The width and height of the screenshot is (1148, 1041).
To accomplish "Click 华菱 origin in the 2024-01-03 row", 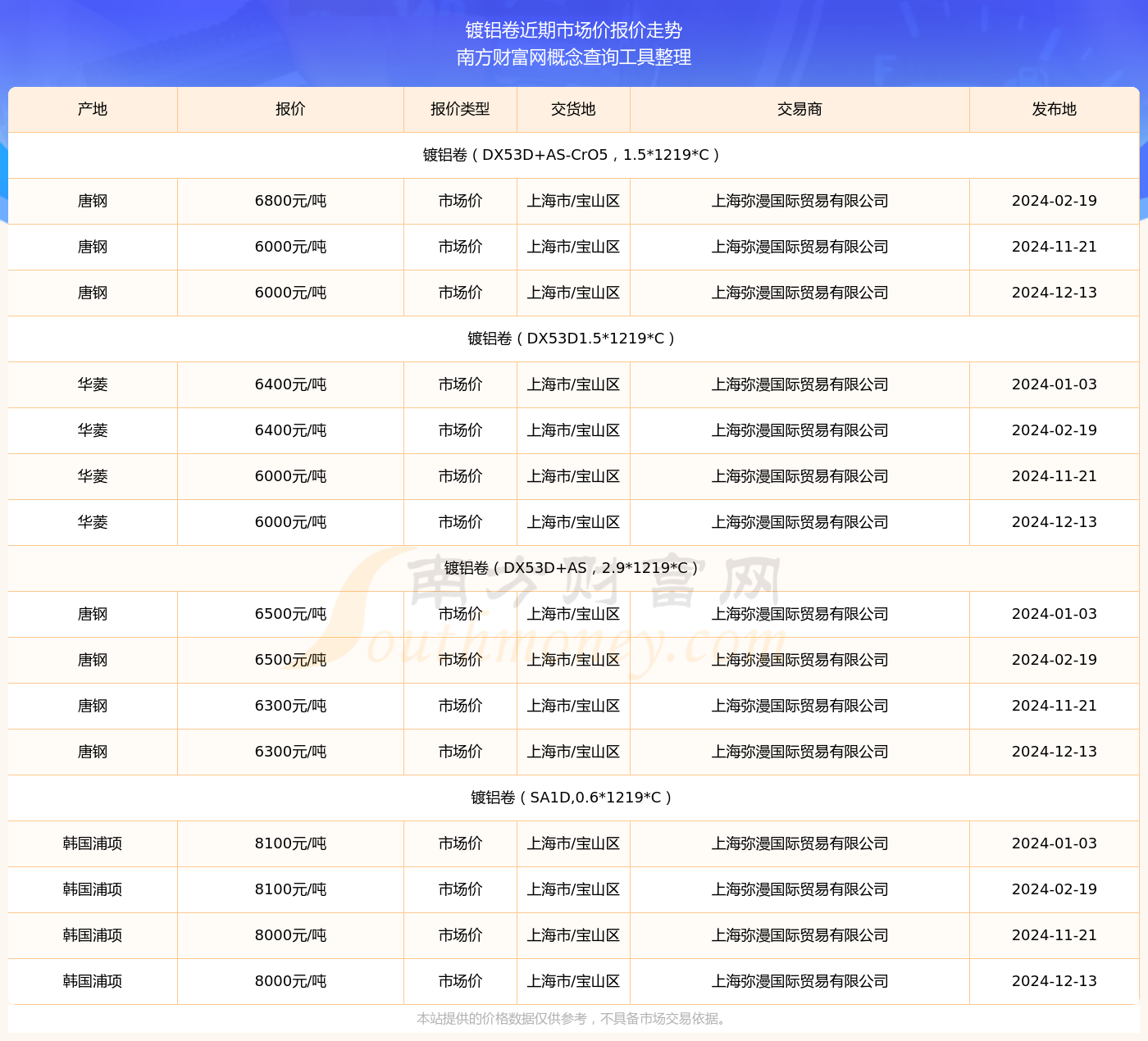I will pos(93,384).
